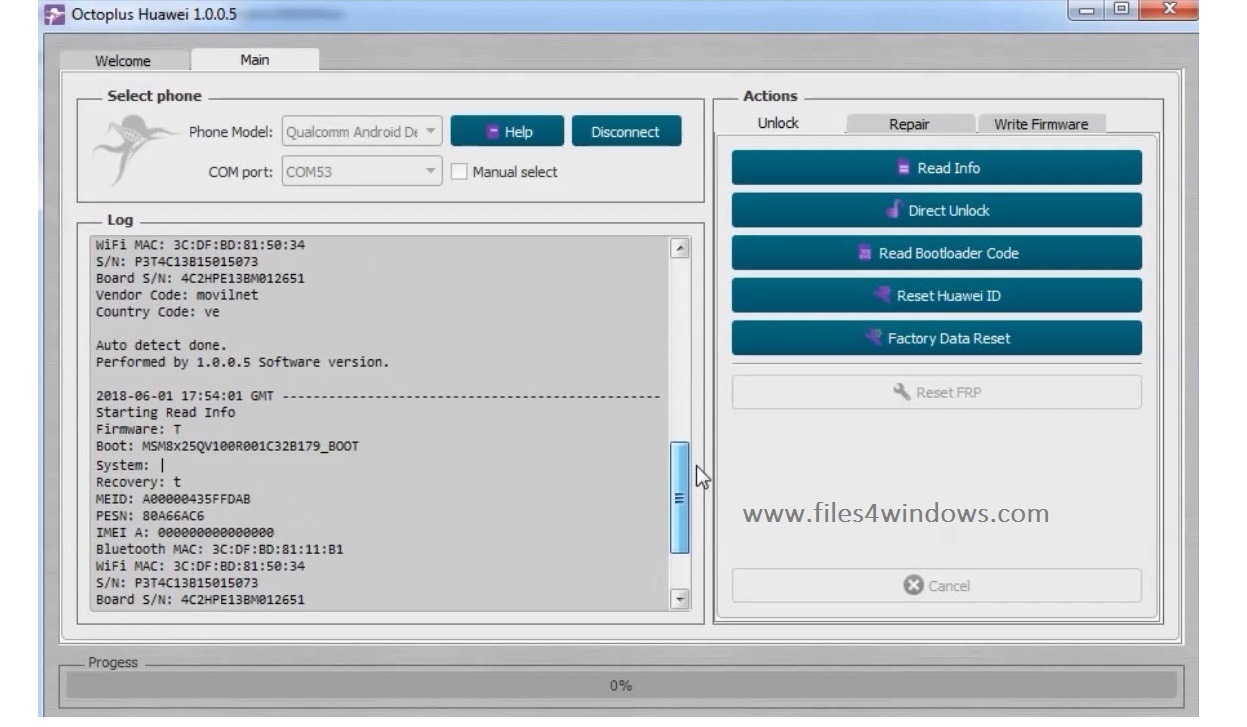This screenshot has width=1247, height=727.
Task: Open the Unlock actions tab
Action: [778, 123]
